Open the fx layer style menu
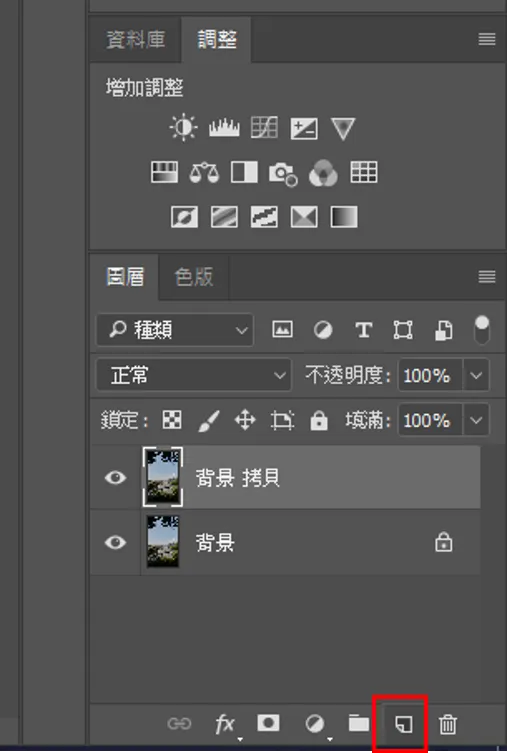The height and width of the screenshot is (753, 507). tap(226, 724)
